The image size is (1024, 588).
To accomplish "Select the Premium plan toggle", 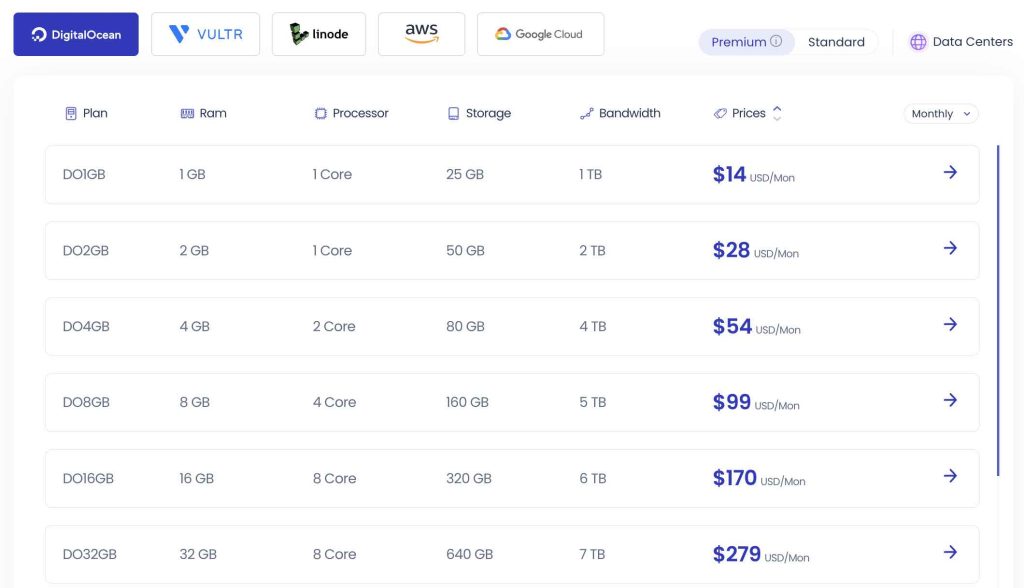I will (x=746, y=42).
